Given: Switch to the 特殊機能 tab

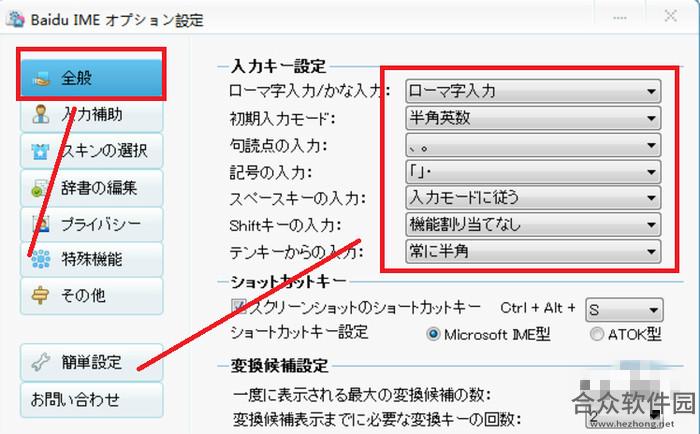Looking at the screenshot, I should 92,259.
